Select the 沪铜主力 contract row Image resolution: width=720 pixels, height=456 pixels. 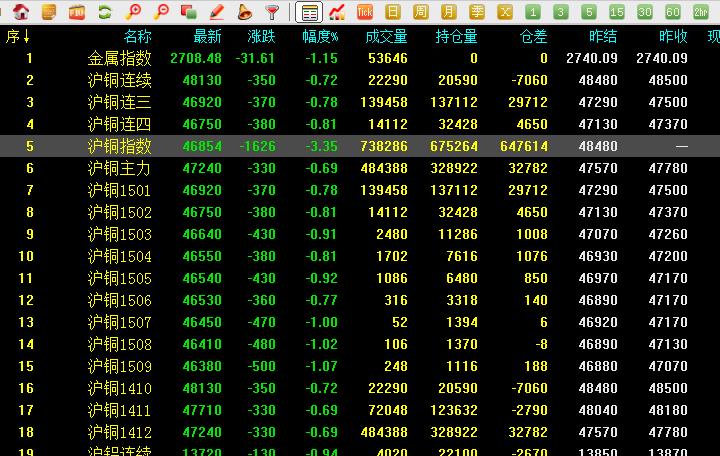119,168
